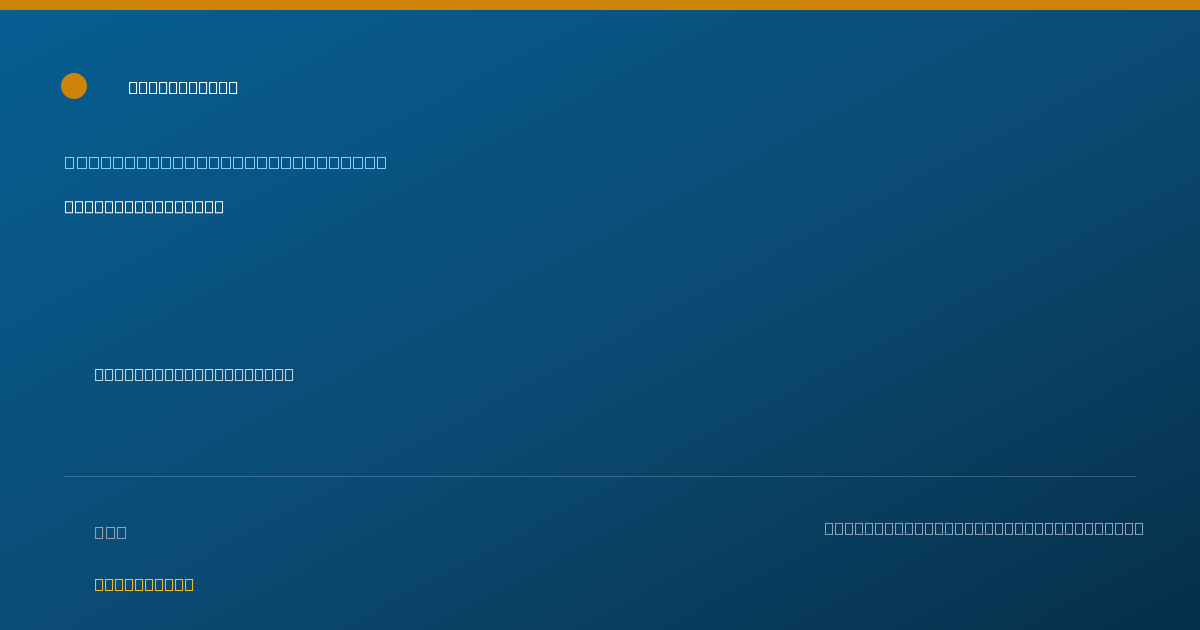
Task: Open the gray caption at the footer right
Action: 984,528
